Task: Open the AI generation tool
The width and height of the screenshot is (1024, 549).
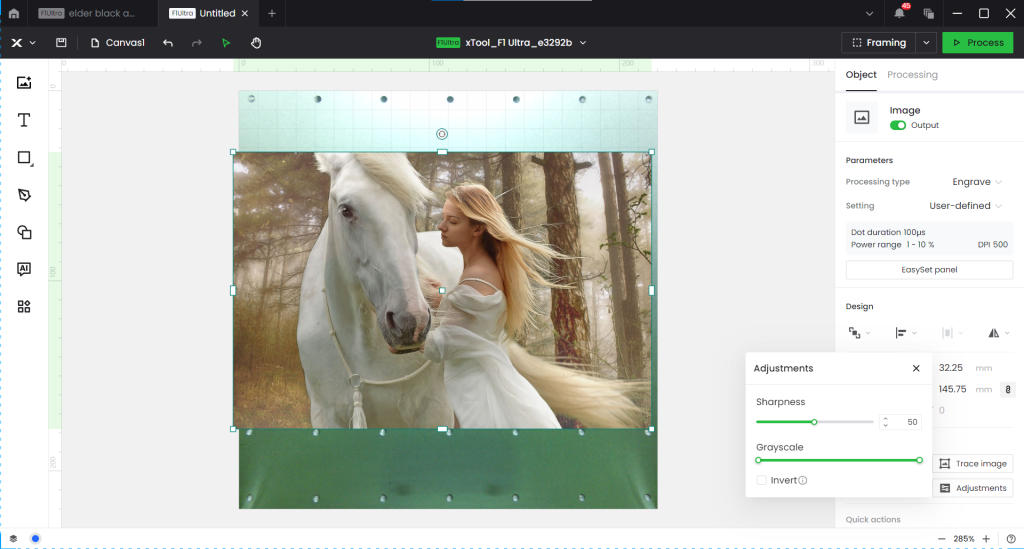Action: [x=24, y=269]
